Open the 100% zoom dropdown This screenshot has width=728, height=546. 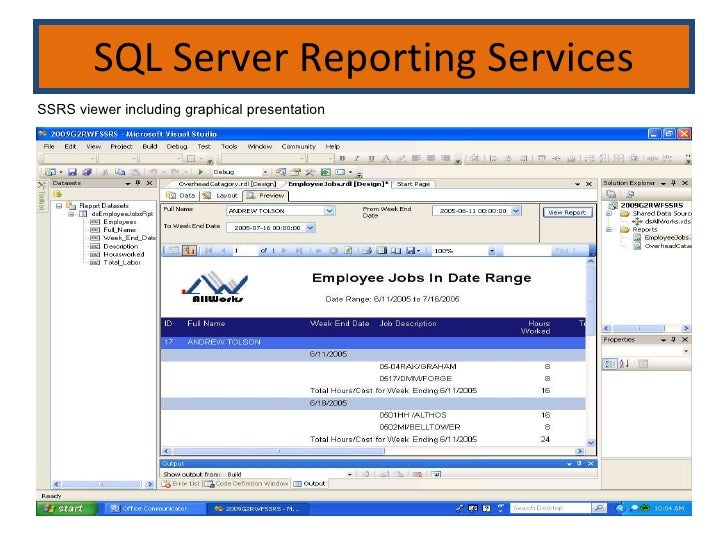tap(492, 251)
